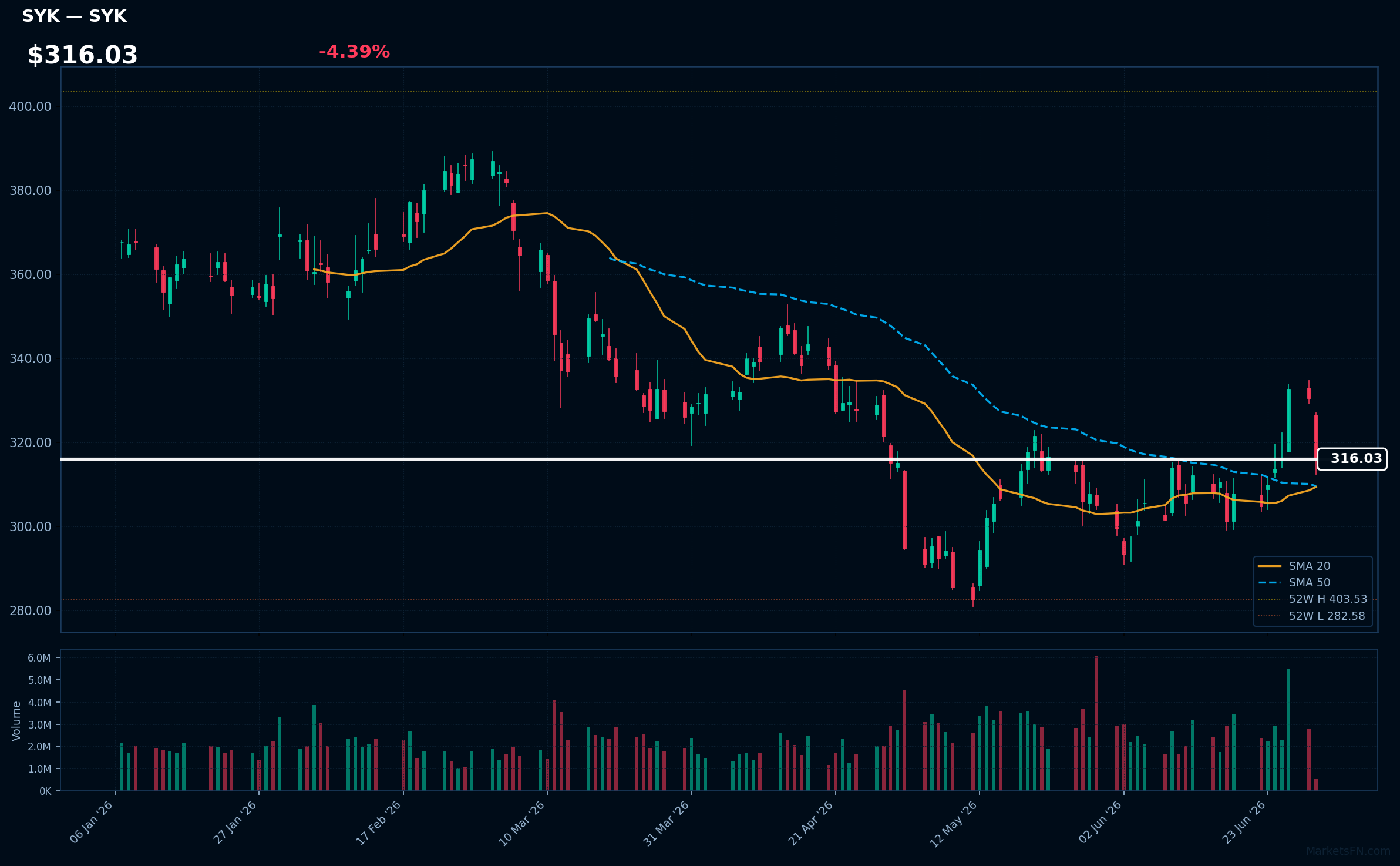Select the 52W L 282.58 legend entry
This screenshot has height=866, width=1400.
[x=1311, y=616]
